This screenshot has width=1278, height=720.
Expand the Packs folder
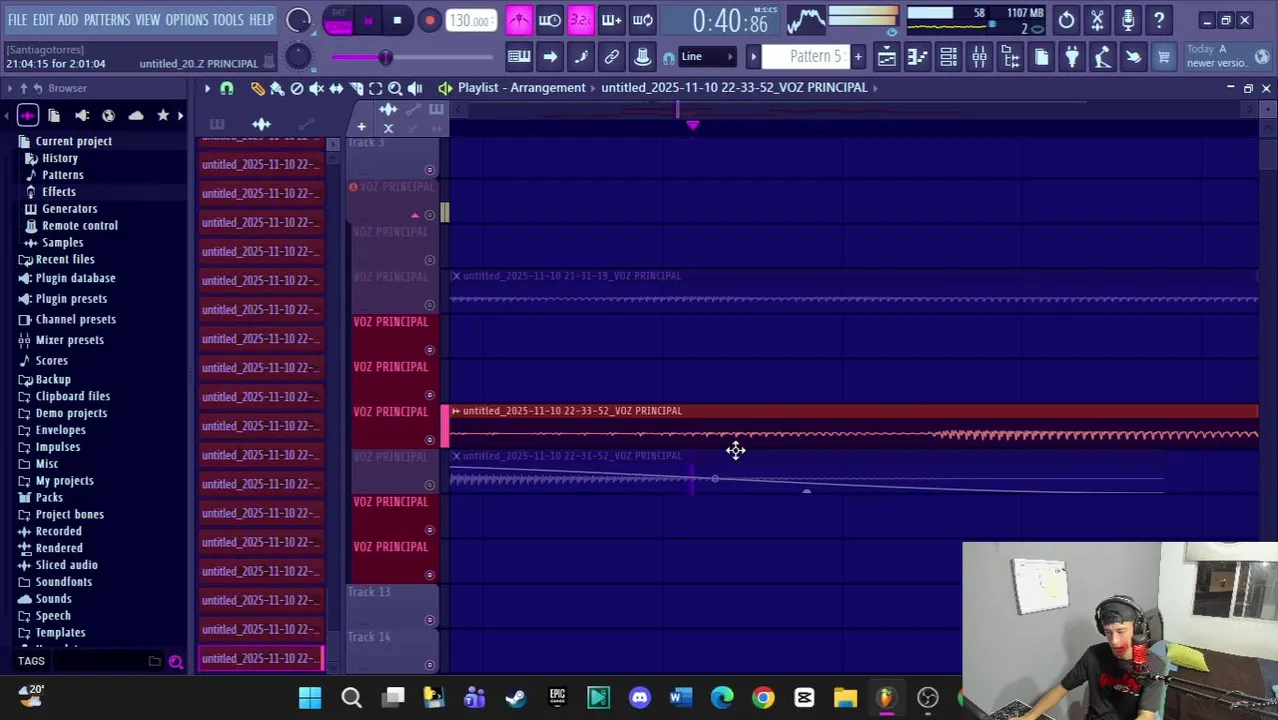(49, 498)
